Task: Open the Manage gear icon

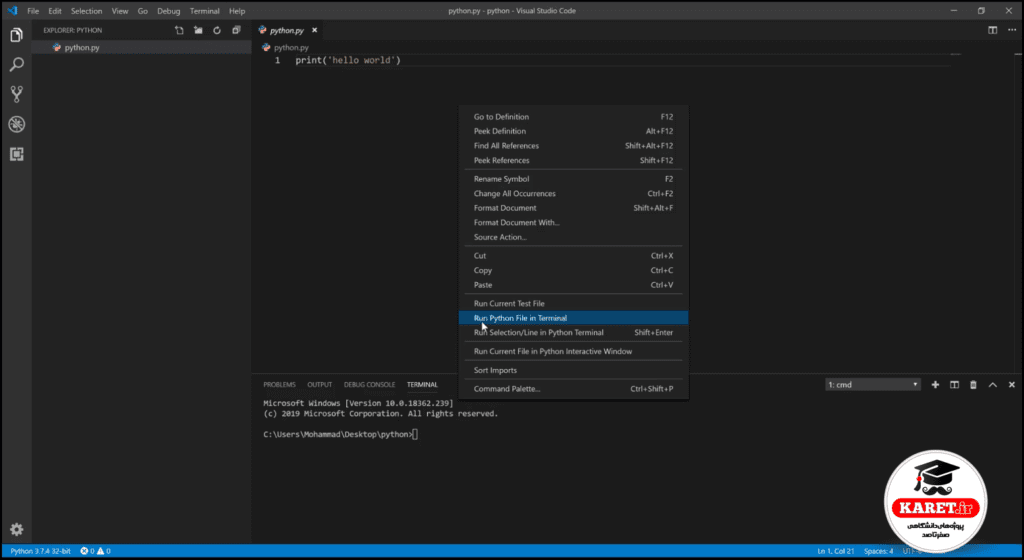Action: pyautogui.click(x=16, y=529)
